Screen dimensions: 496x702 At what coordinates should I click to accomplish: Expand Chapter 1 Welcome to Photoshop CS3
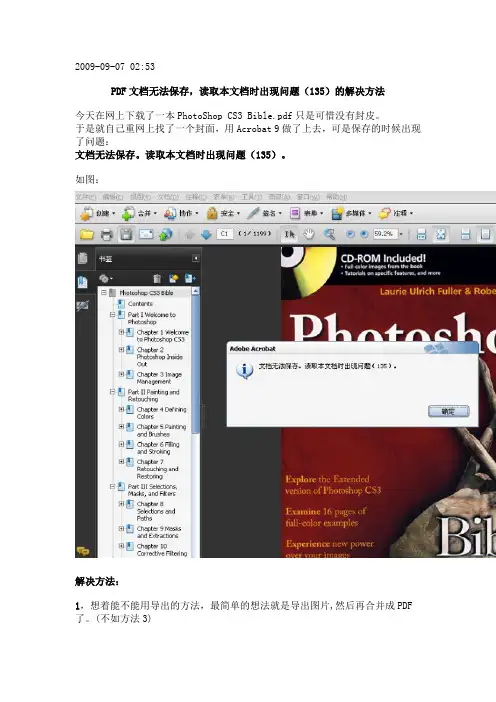point(121,332)
